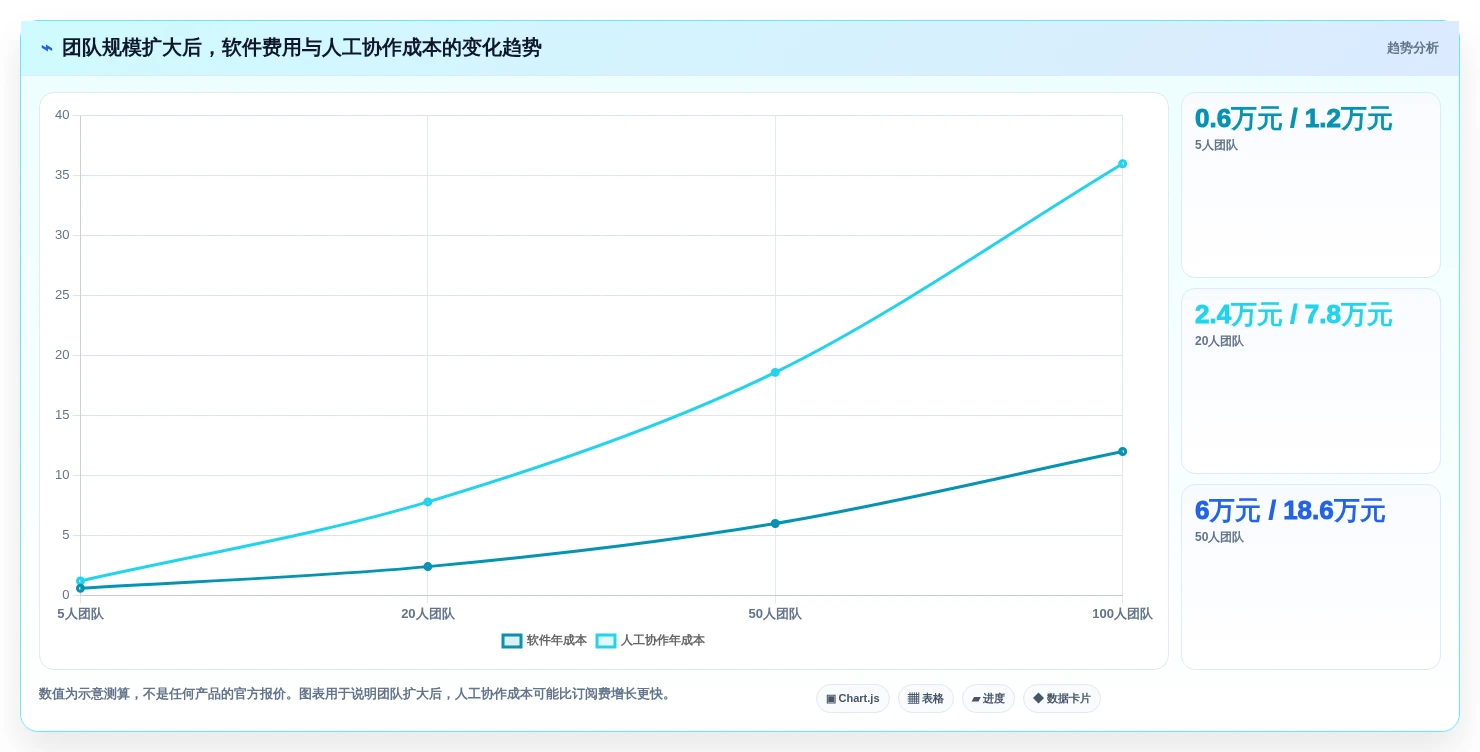Viewport: 1480px width, 752px height.
Task: Click the 100人团队 x-axis label
Action: (1122, 614)
